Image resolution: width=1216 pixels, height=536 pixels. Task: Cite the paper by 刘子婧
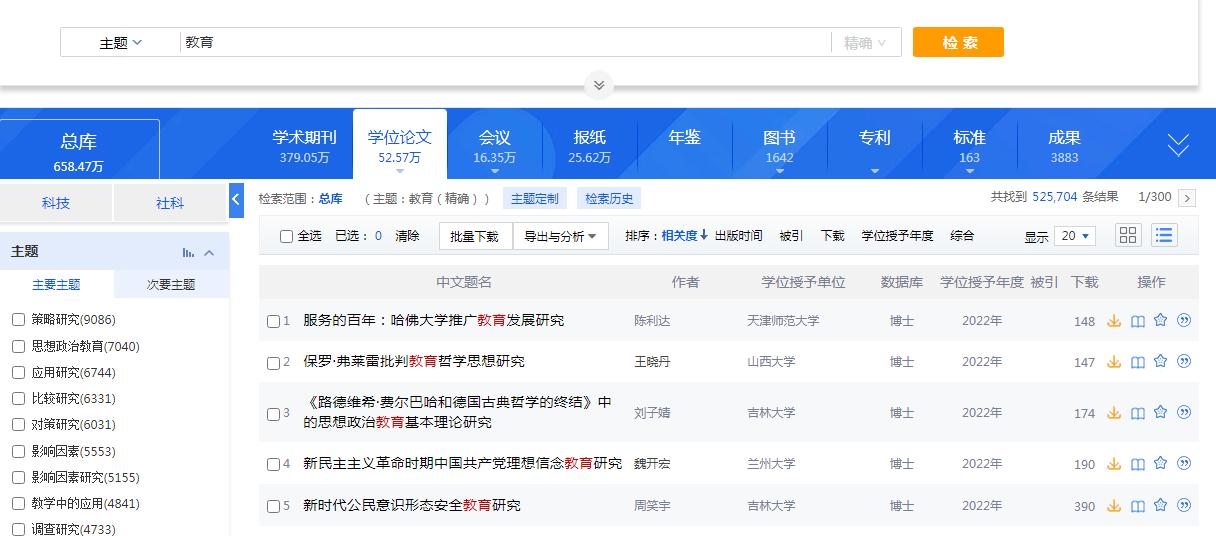pyautogui.click(x=1184, y=412)
